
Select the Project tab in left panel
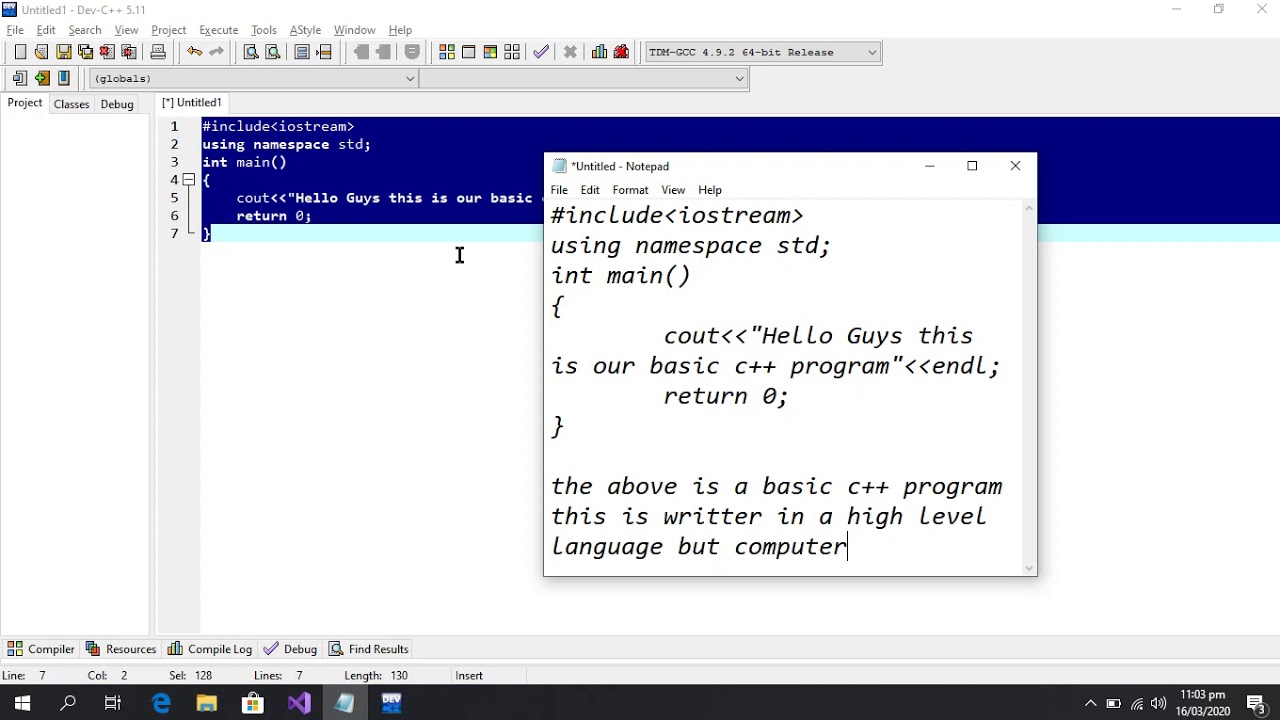(25, 103)
